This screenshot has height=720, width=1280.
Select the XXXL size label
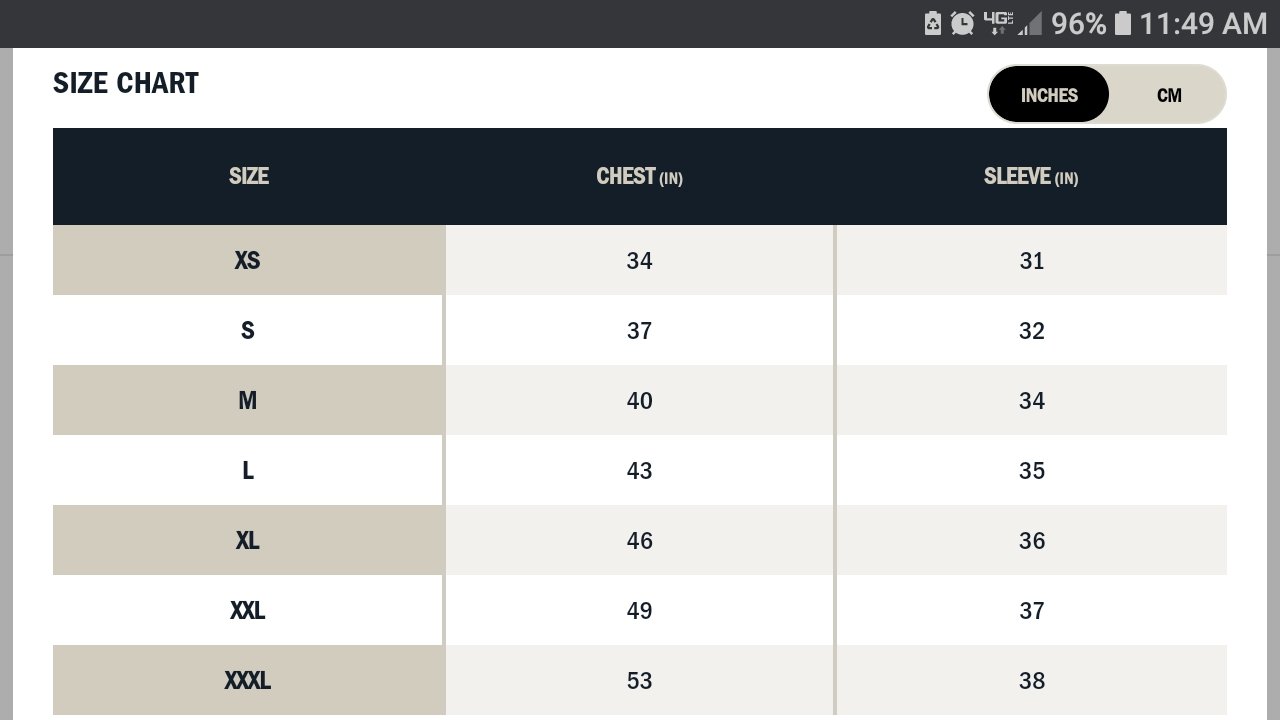point(248,680)
